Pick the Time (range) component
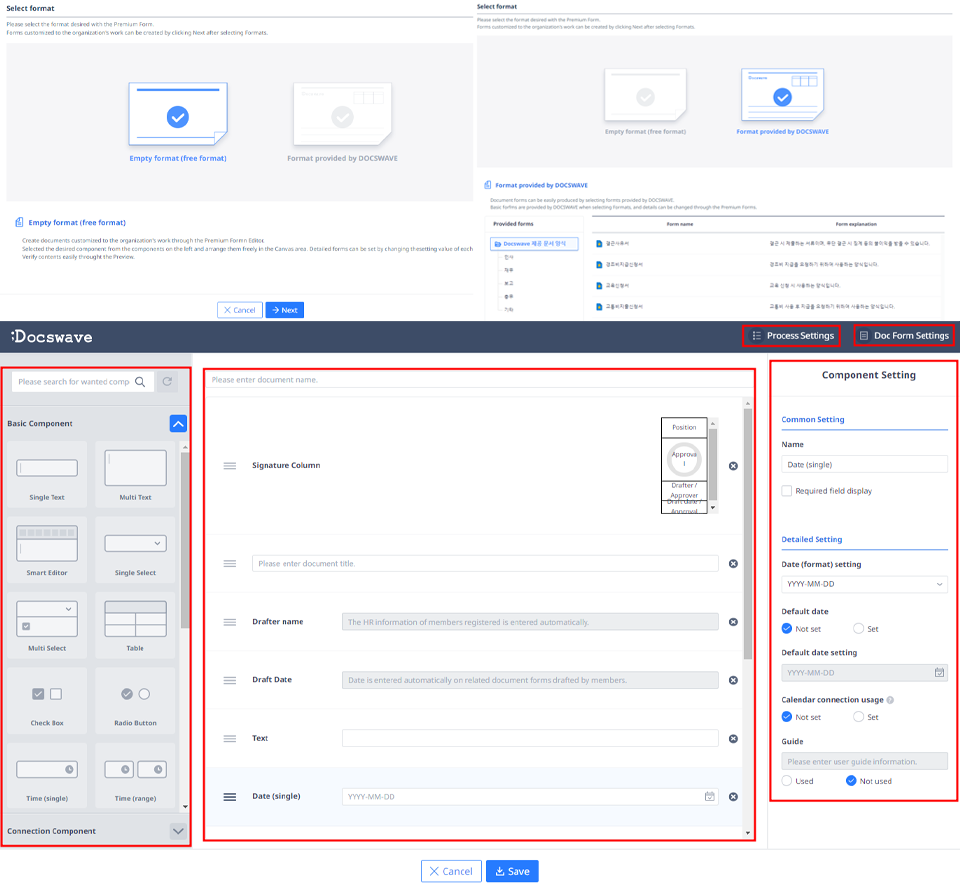 pyautogui.click(x=135, y=776)
